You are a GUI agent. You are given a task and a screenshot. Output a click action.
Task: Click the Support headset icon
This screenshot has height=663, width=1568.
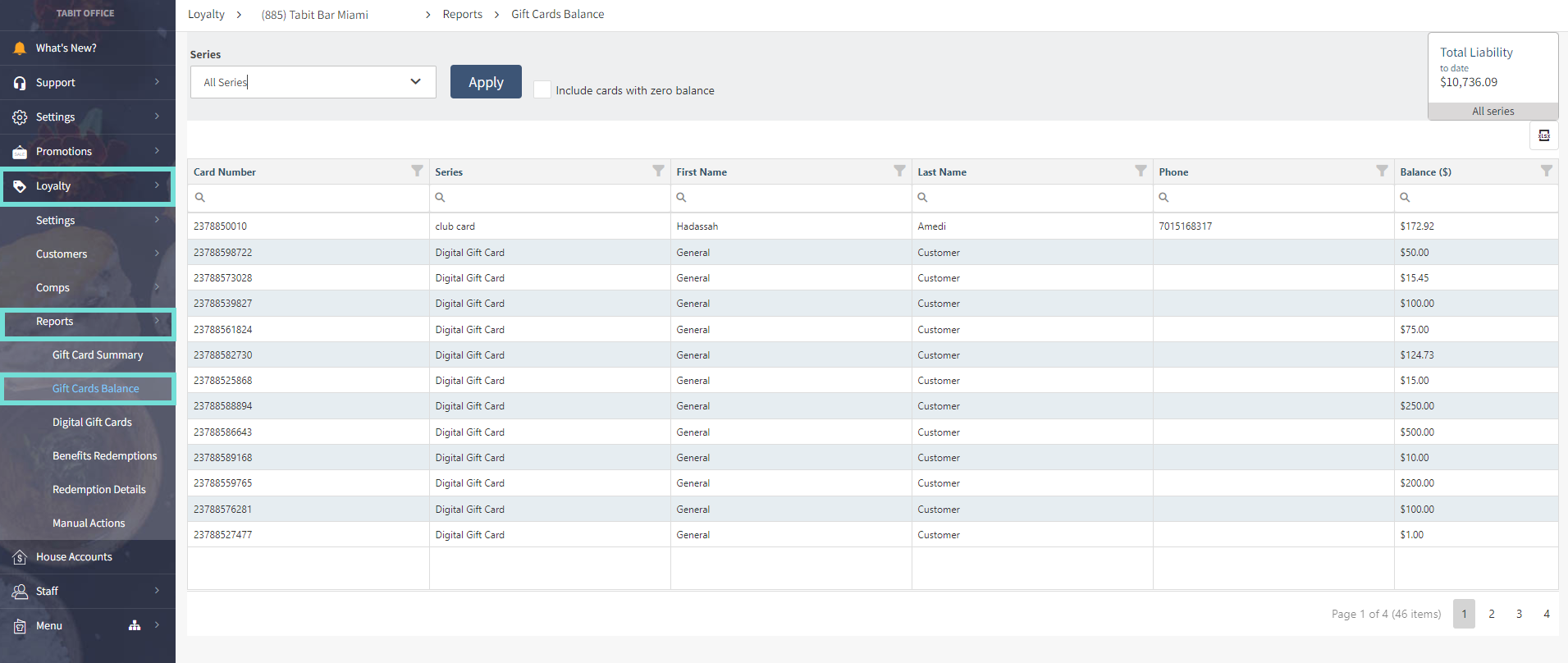(20, 83)
